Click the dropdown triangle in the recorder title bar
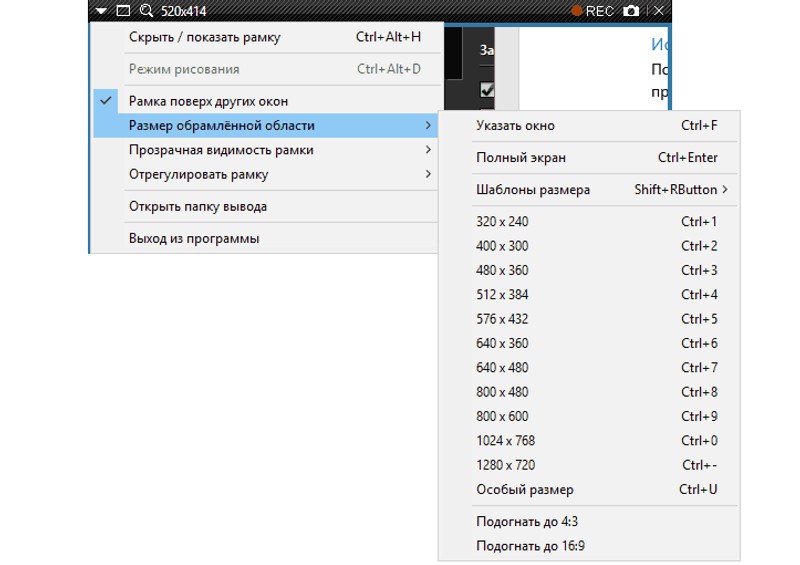The image size is (800, 565). click(x=101, y=11)
